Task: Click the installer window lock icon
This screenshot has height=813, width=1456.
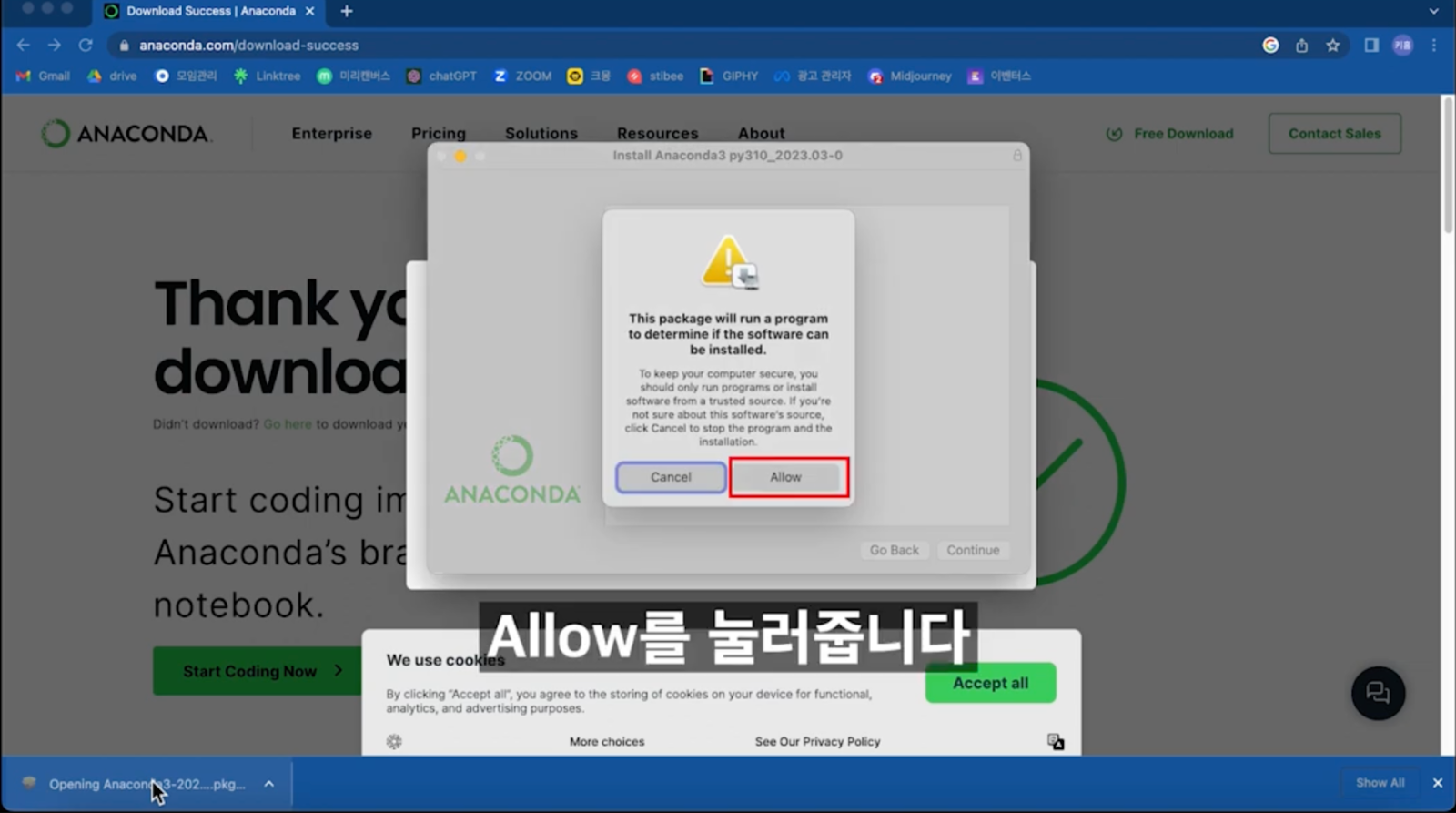Action: [1017, 156]
